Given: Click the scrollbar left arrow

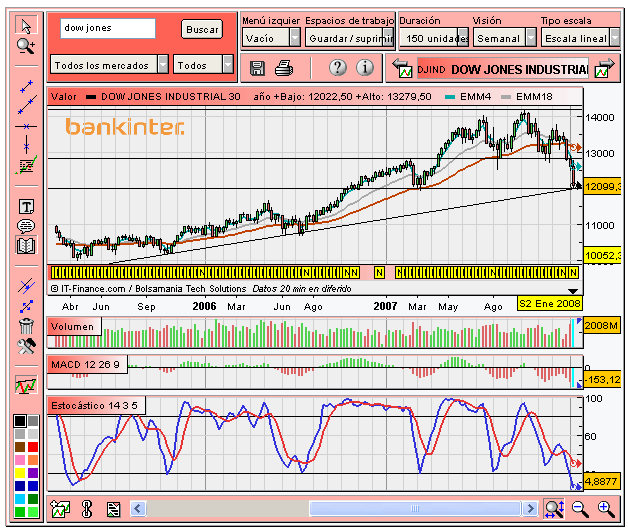Looking at the screenshot, I should point(138,509).
